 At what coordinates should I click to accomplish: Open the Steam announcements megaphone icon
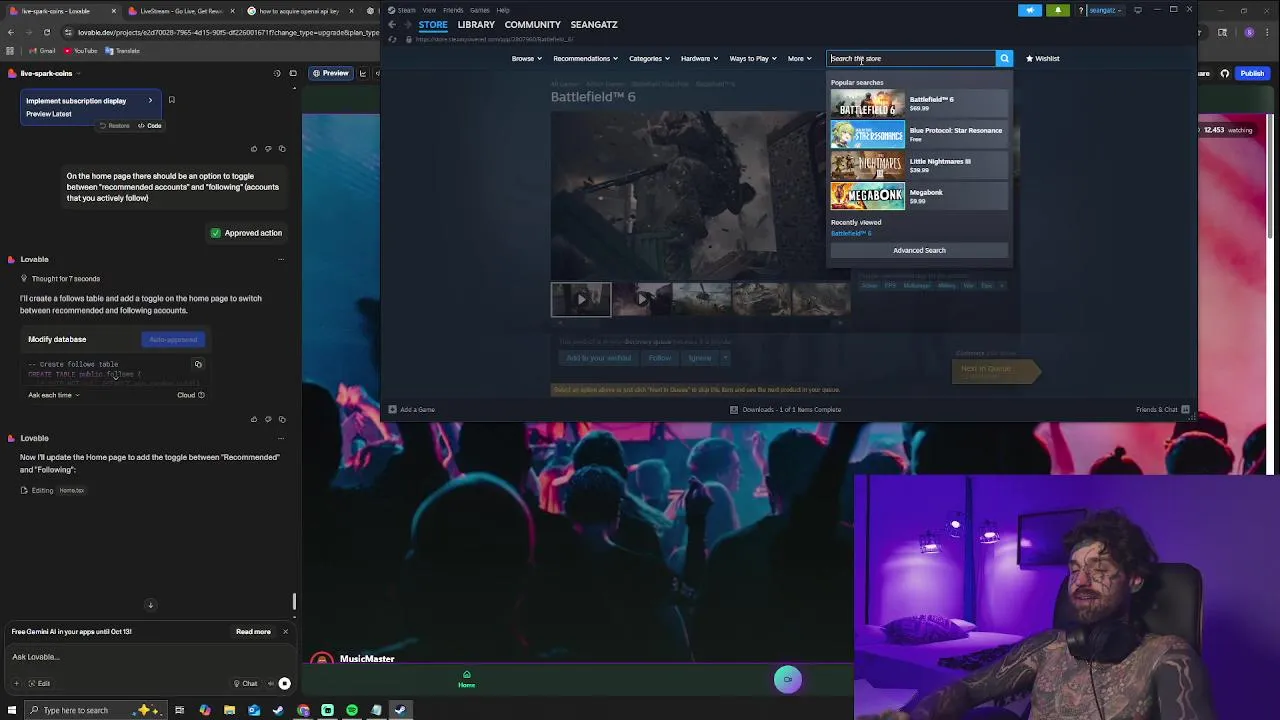1030,10
